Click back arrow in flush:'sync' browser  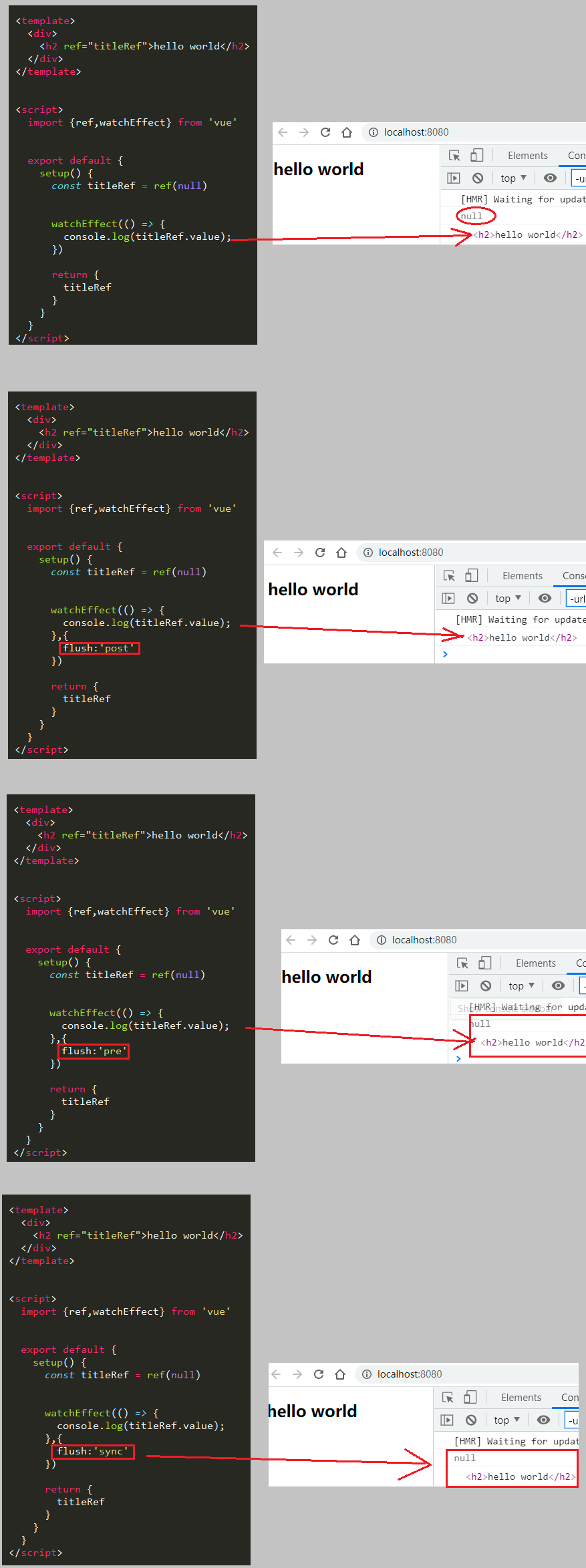pos(276,1374)
